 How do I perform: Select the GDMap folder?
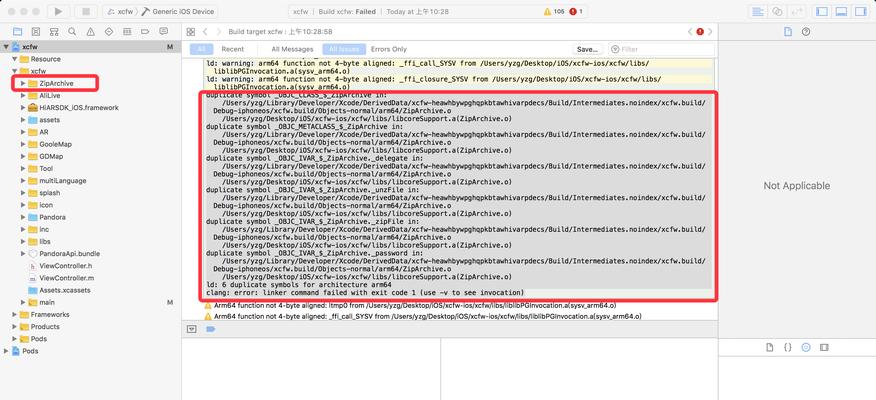click(x=51, y=156)
